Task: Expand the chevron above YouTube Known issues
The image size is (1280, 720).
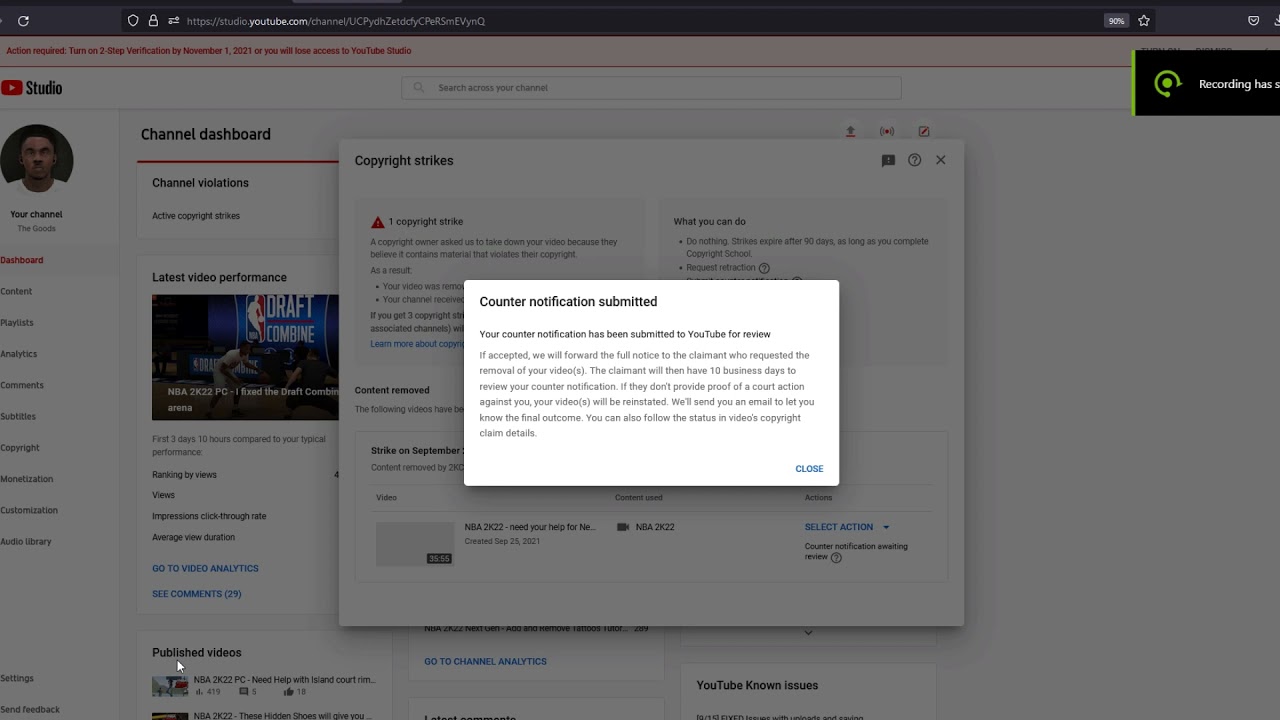Action: 808,632
